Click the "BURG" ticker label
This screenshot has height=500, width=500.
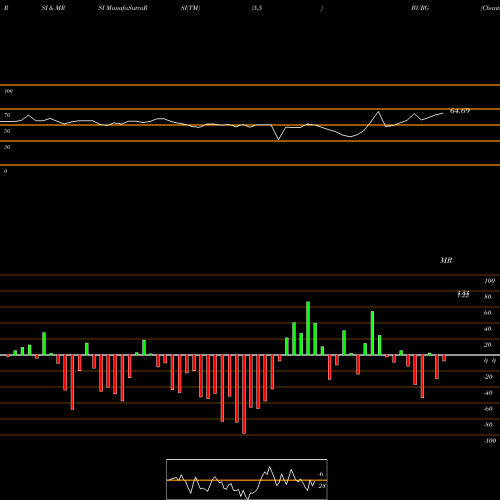[x=420, y=8]
